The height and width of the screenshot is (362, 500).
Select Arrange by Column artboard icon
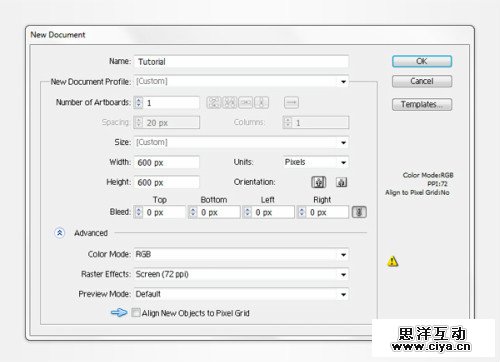coord(261,102)
